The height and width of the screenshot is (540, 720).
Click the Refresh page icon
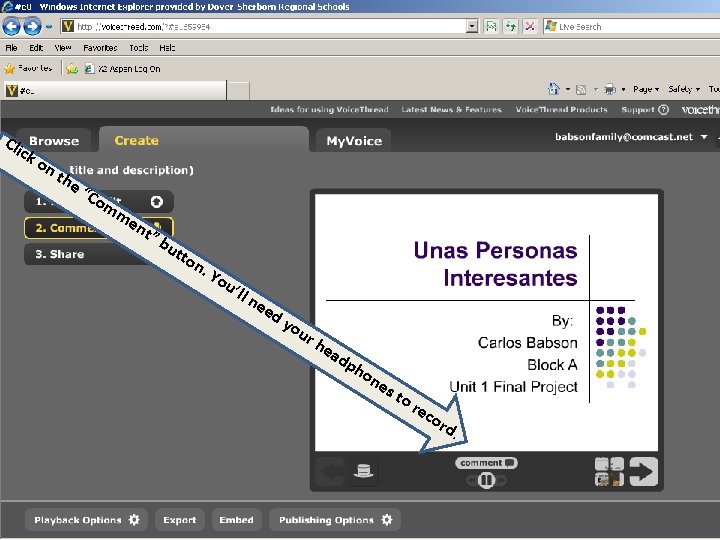pos(510,27)
